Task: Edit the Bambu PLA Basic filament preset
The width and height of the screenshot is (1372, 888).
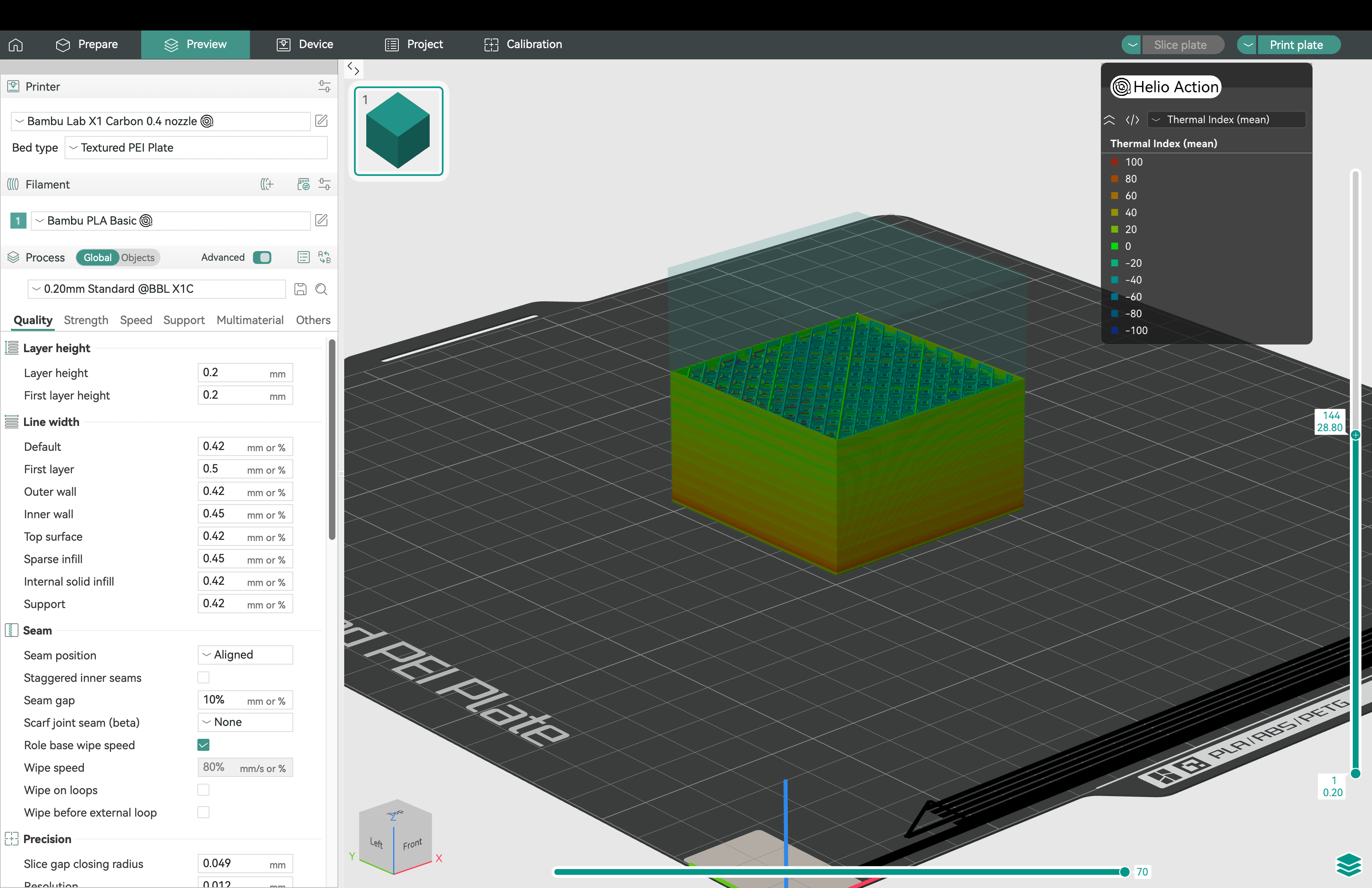Action: click(322, 220)
